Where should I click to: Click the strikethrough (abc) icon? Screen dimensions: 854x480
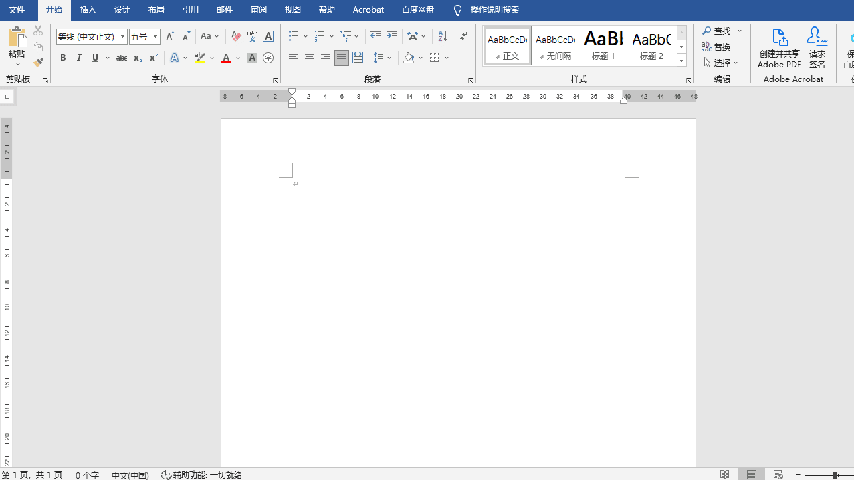(x=121, y=58)
